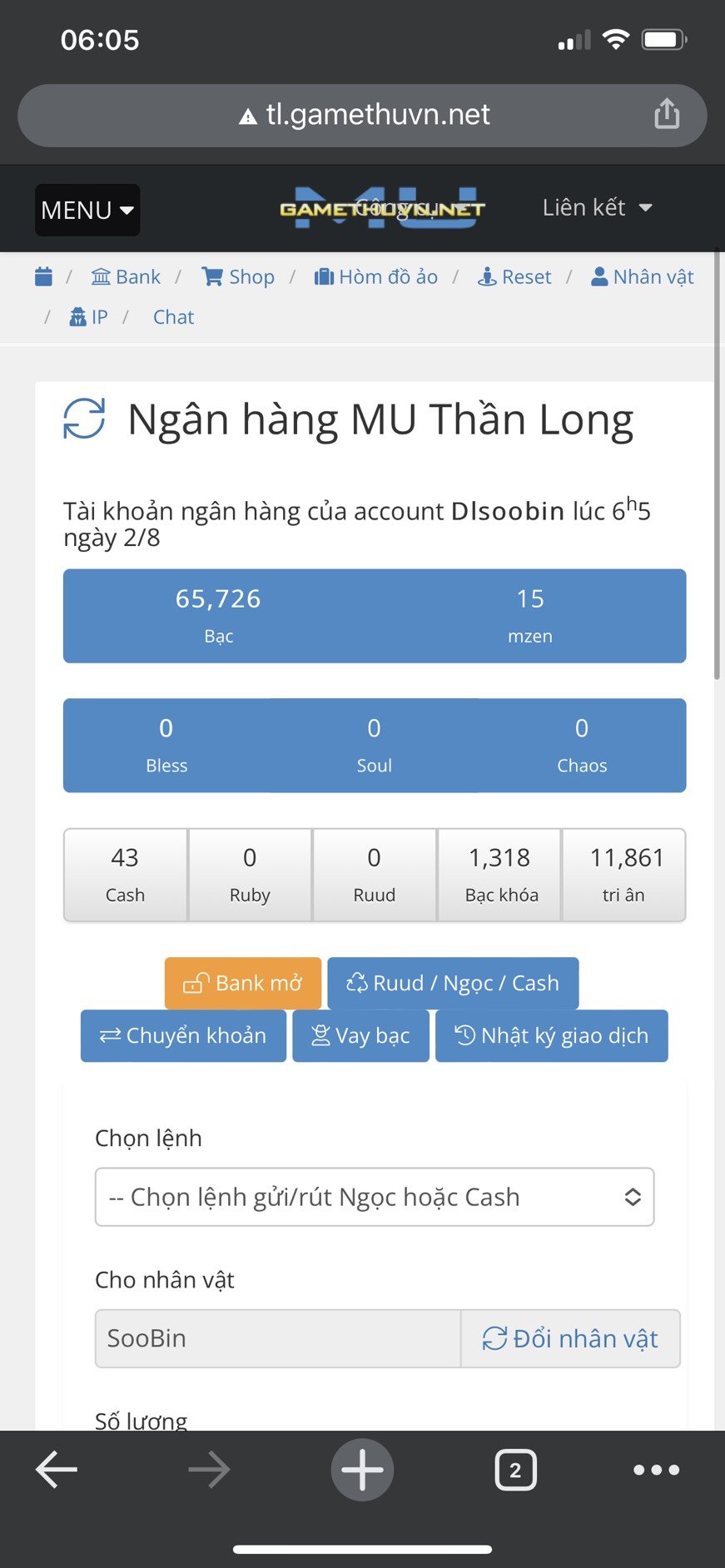Open the Chọn lệnh gửi/rút select box
Viewport: 725px width, 1568px height.
(x=375, y=1197)
